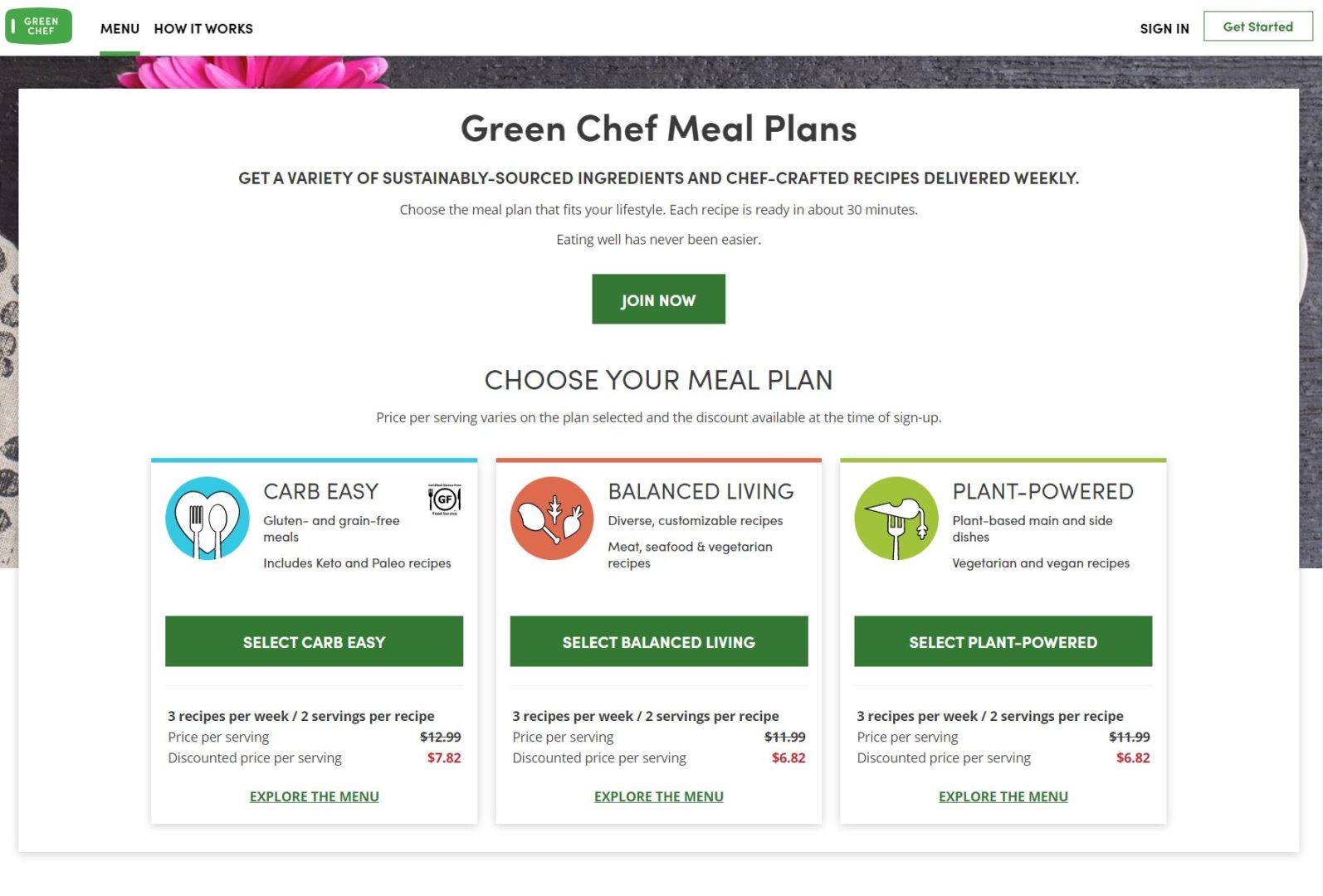Click the PLANT-POWERED heading text
Screen dimensions: 1323x896
[1042, 491]
